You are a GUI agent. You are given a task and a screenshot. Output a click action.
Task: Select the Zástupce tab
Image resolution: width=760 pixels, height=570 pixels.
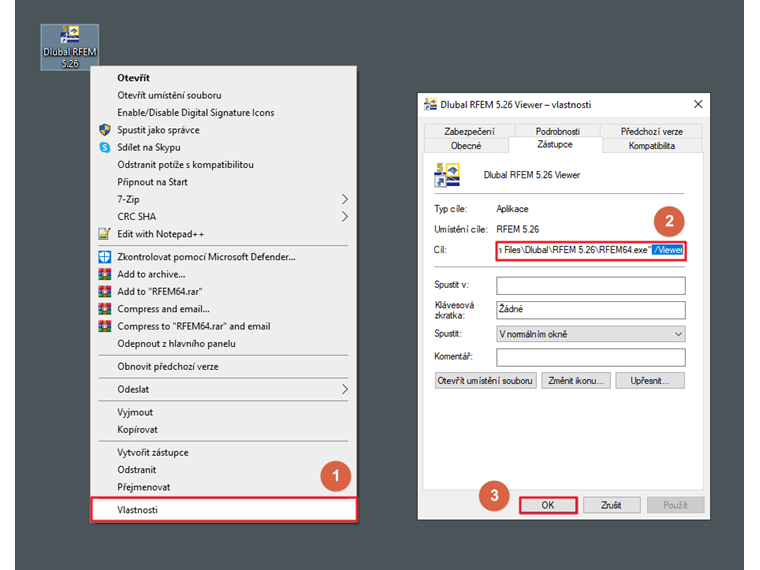555,144
